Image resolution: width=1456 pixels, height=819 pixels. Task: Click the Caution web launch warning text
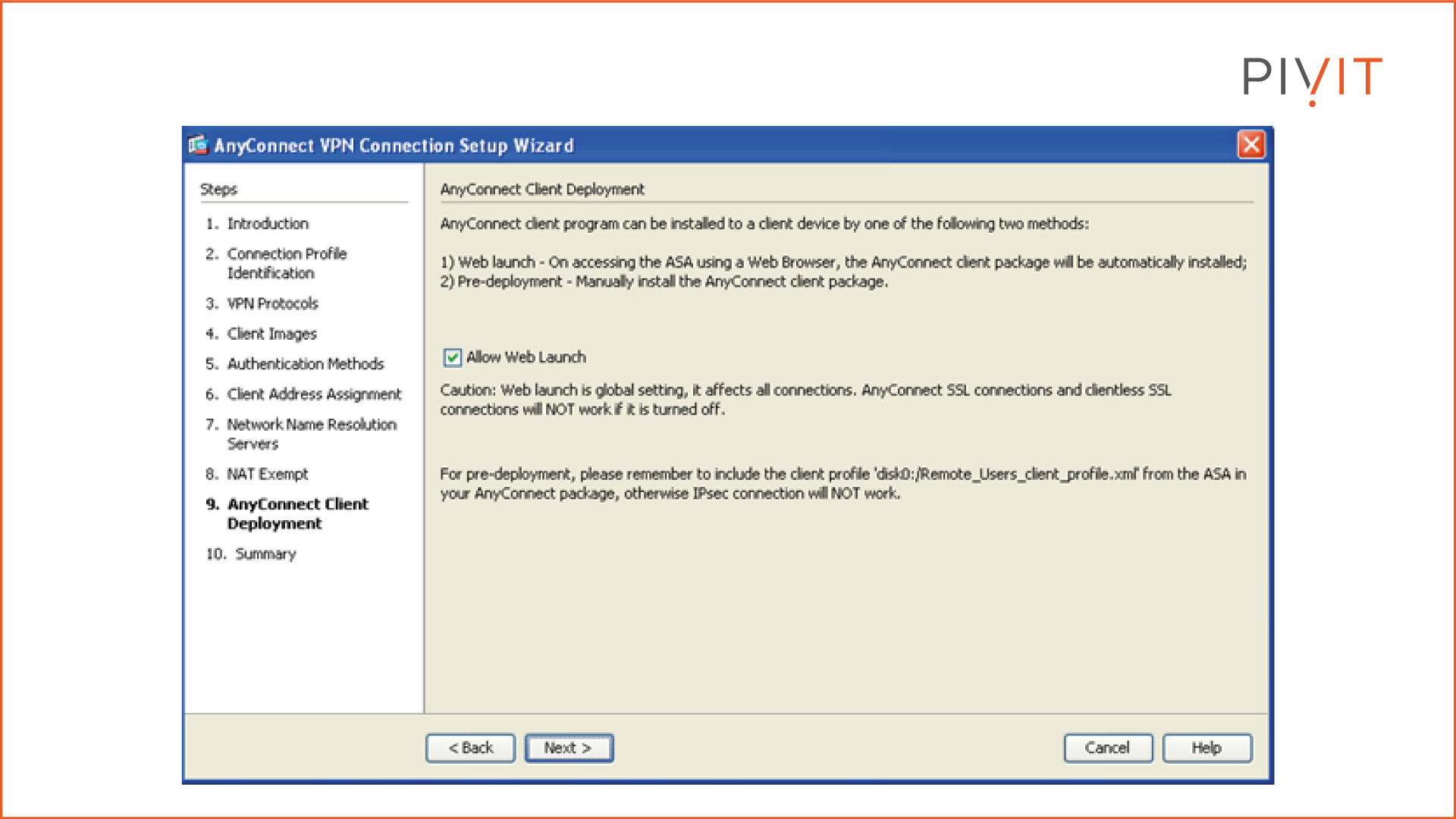pos(806,400)
